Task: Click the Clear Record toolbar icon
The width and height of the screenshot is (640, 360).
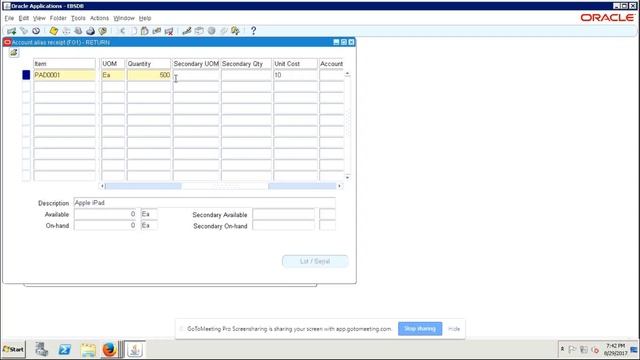Action: [156, 31]
